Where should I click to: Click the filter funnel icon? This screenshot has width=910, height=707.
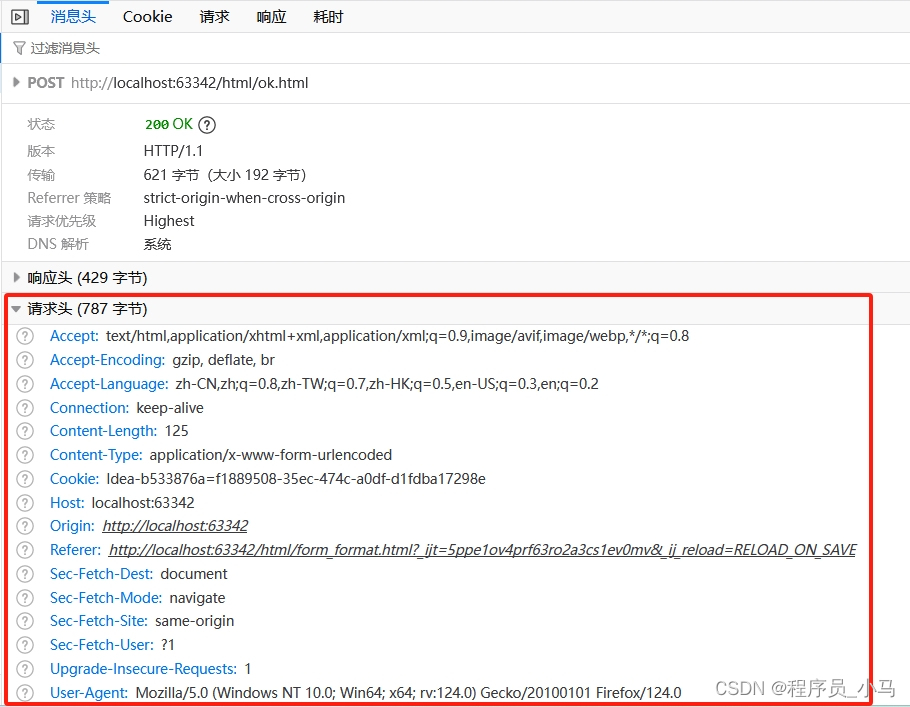coord(19,48)
